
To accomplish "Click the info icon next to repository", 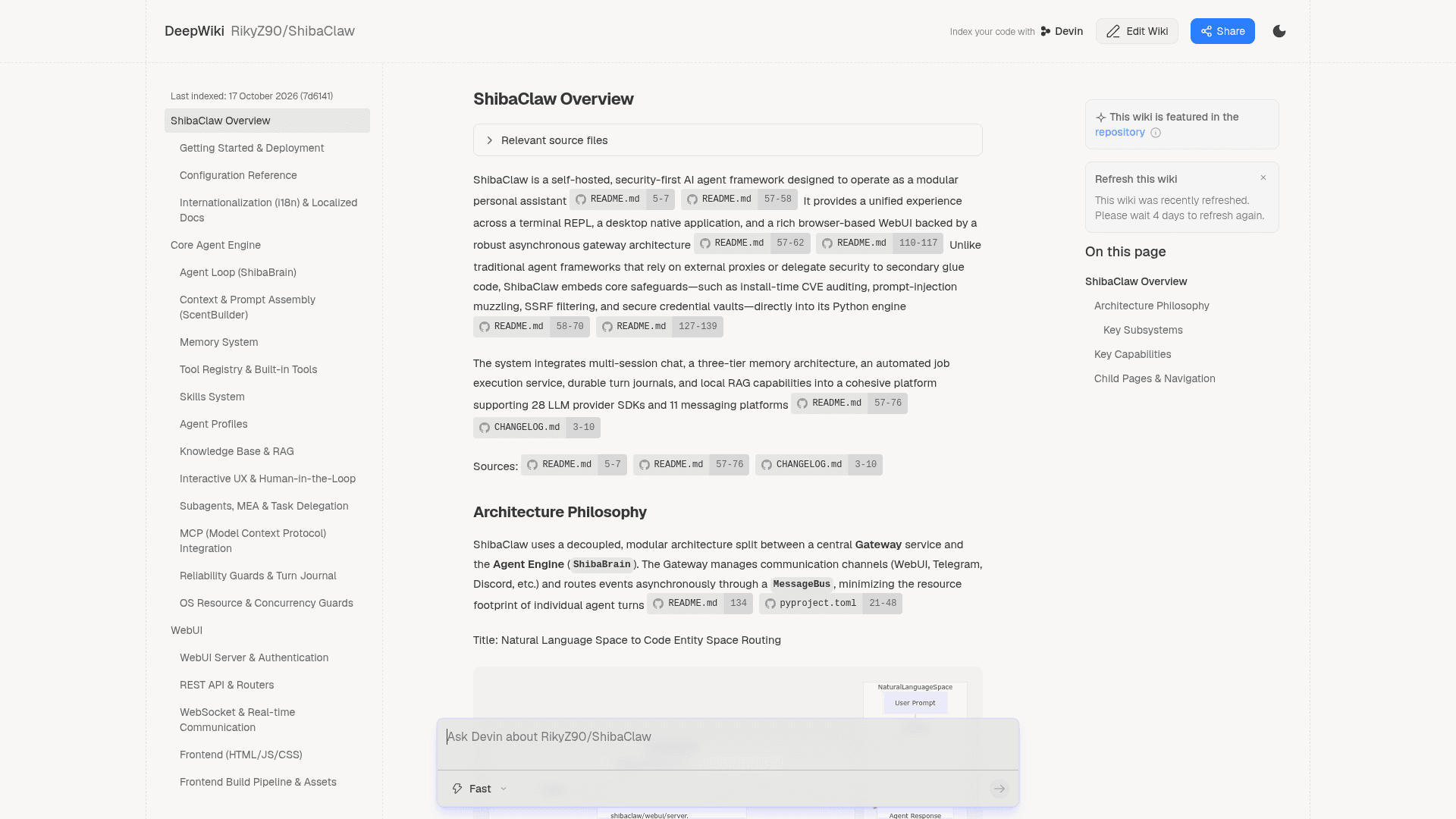I will tap(1156, 133).
